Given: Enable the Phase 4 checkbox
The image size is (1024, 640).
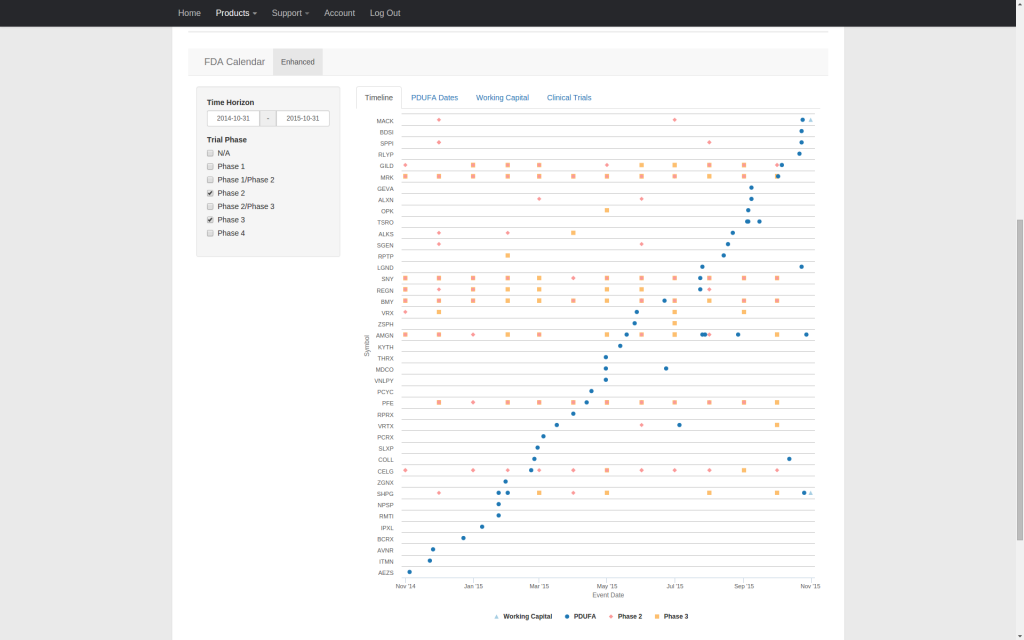Looking at the screenshot, I should (210, 233).
